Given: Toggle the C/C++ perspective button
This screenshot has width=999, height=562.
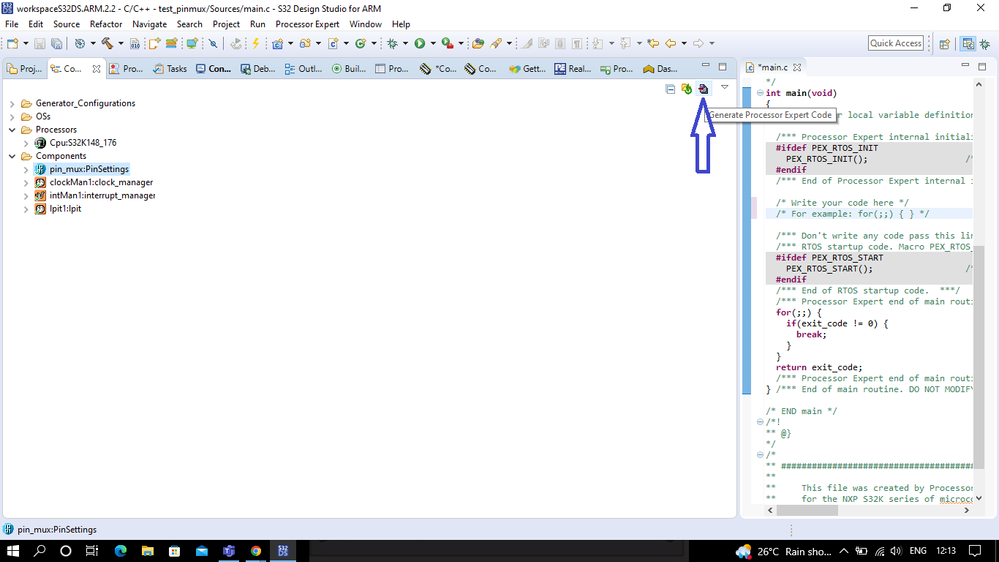Looking at the screenshot, I should 968,43.
